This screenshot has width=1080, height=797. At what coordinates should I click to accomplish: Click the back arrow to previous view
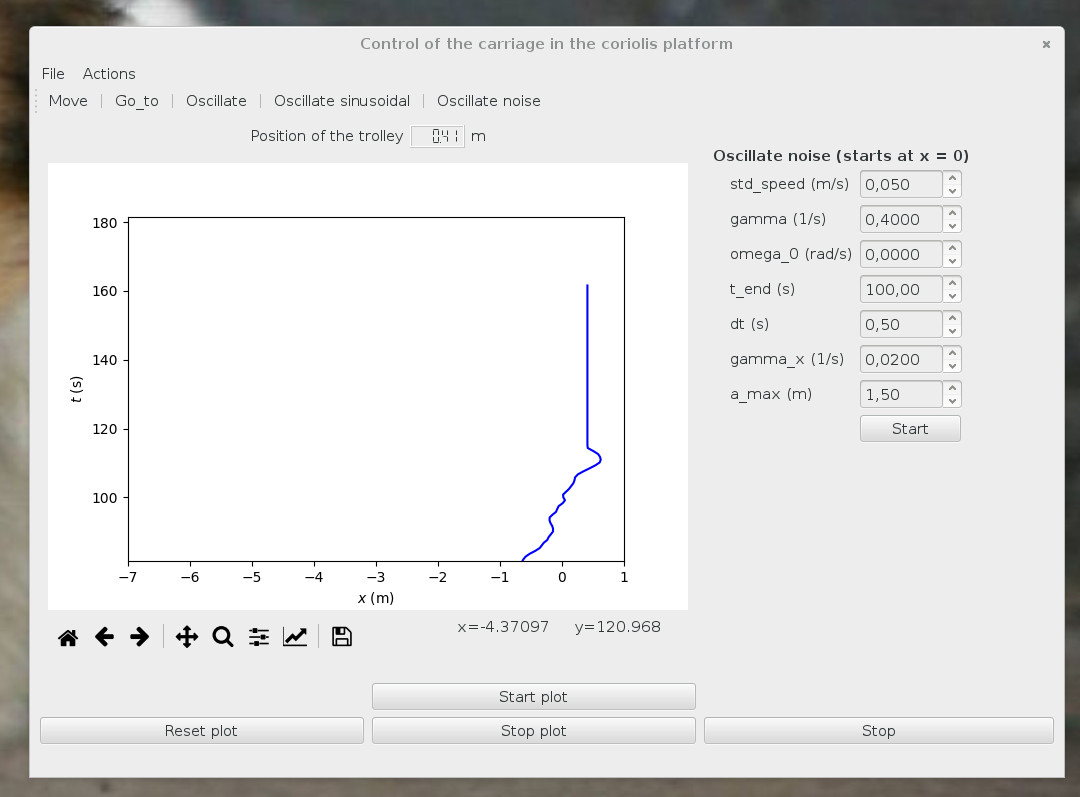click(104, 637)
